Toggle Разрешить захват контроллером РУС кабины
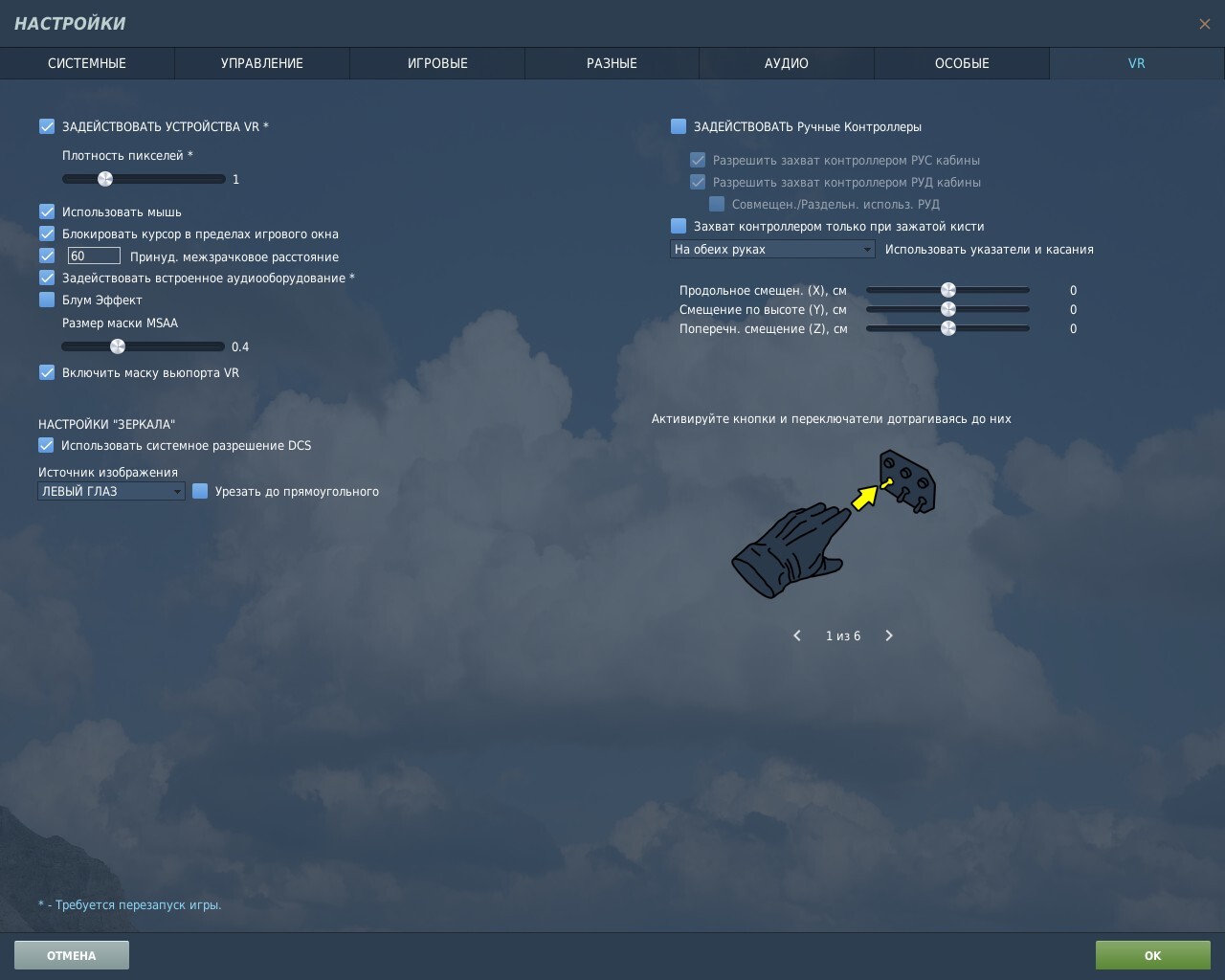This screenshot has width=1225, height=980. 698,160
